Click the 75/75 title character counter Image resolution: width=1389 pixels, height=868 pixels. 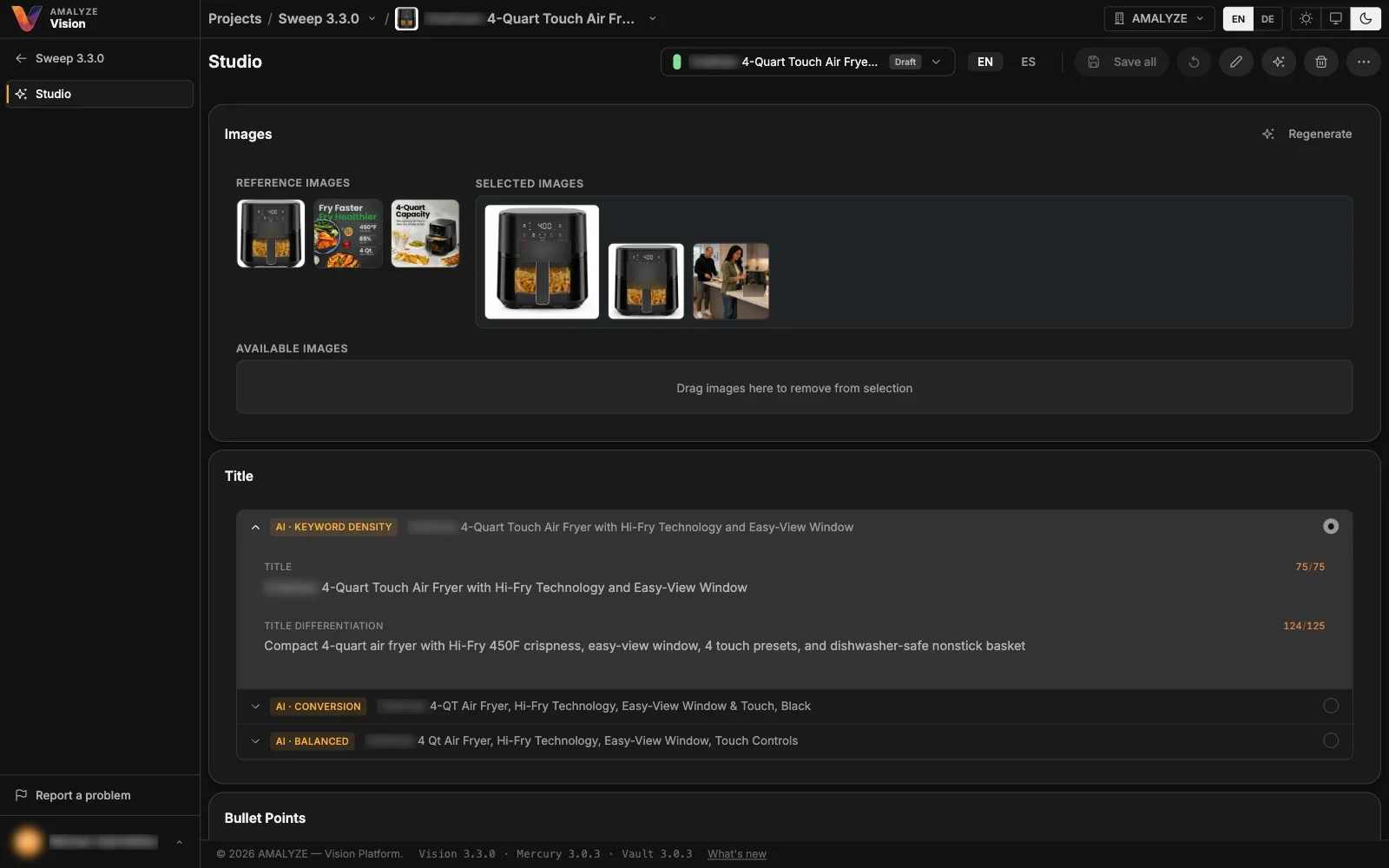tap(1310, 567)
